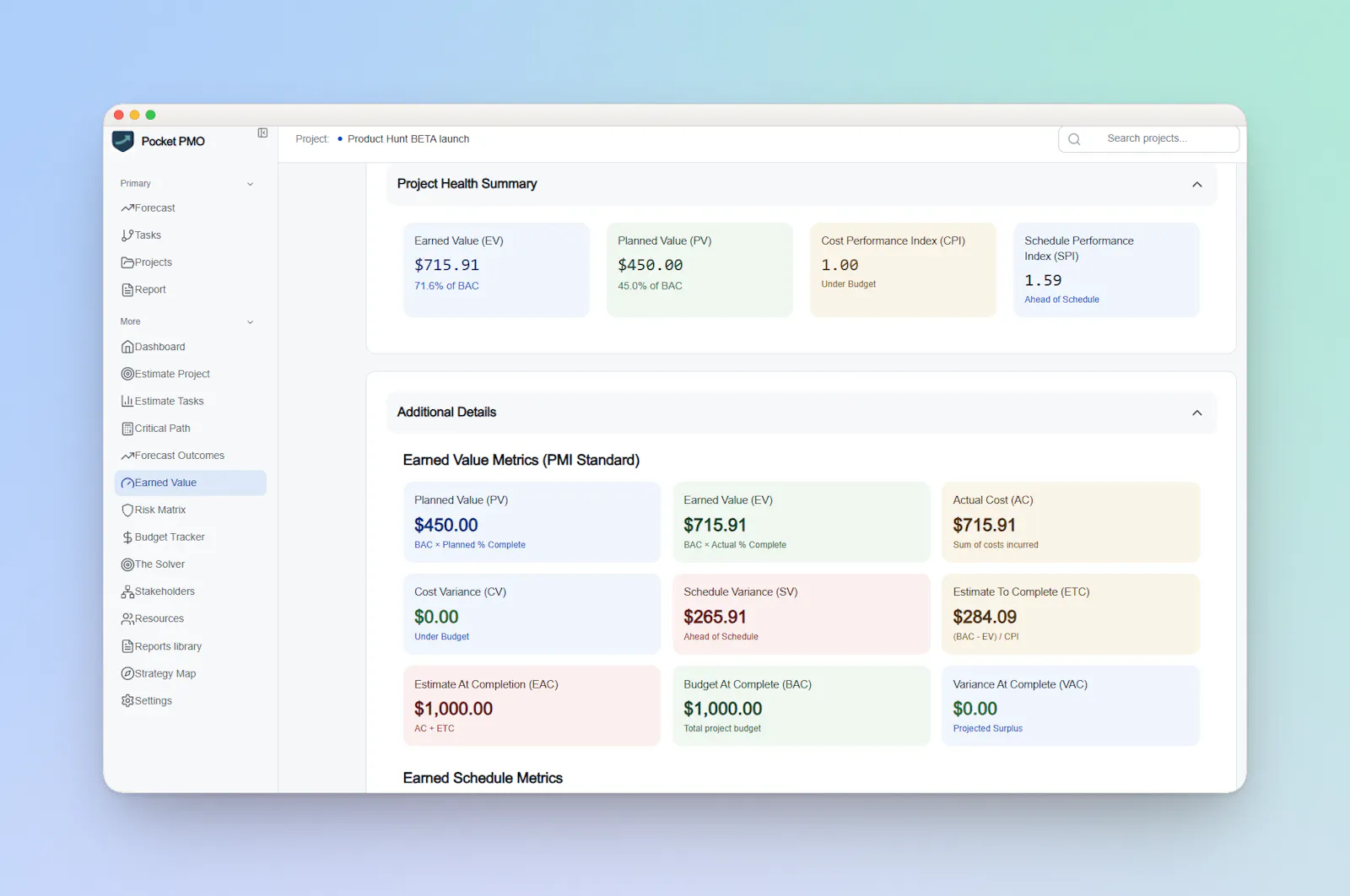Collapse the Project Health Summary panel
The width and height of the screenshot is (1350, 896).
[x=1196, y=185]
